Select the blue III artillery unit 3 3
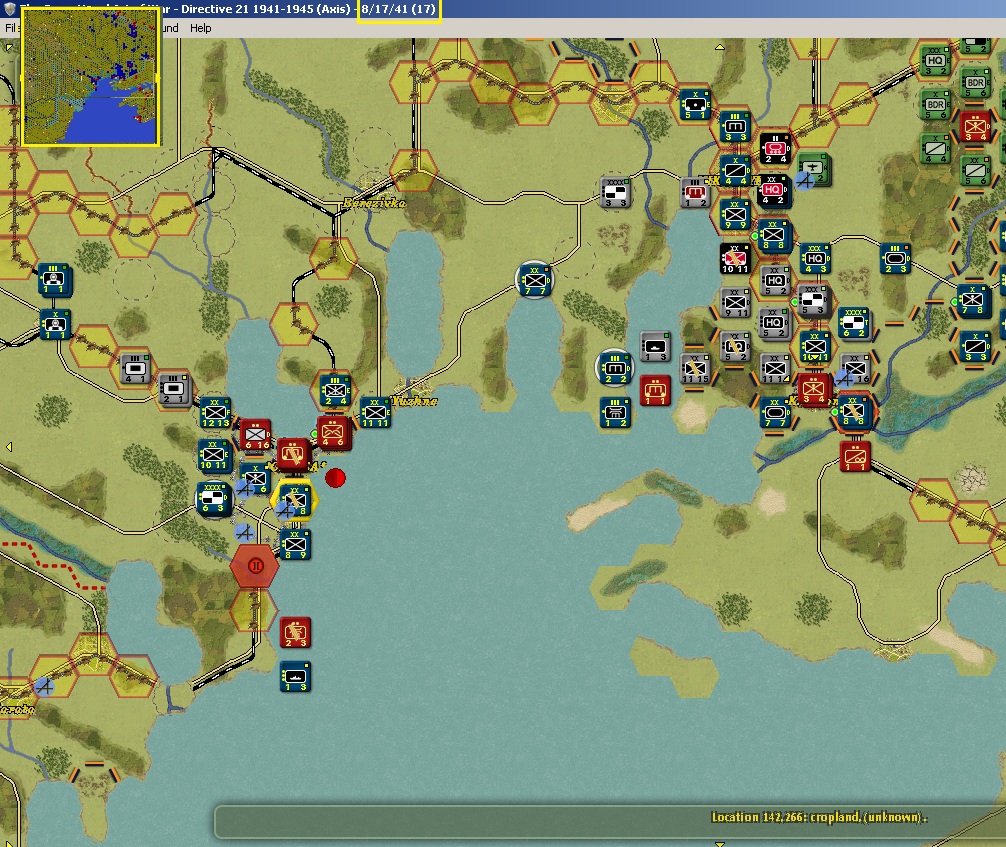The image size is (1006, 847). 735,126
